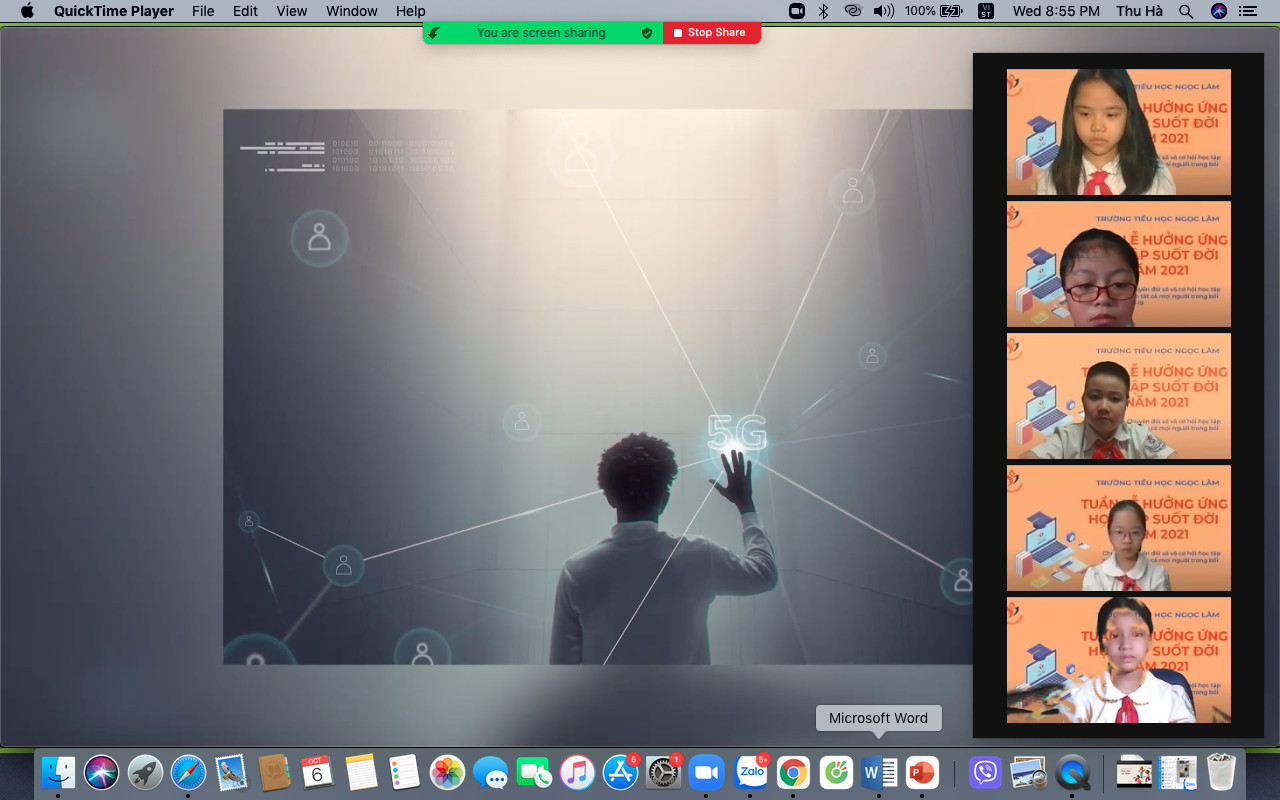Image resolution: width=1280 pixels, height=800 pixels.
Task: Open the Zoom camera menu bar status icon
Action: tap(797, 11)
